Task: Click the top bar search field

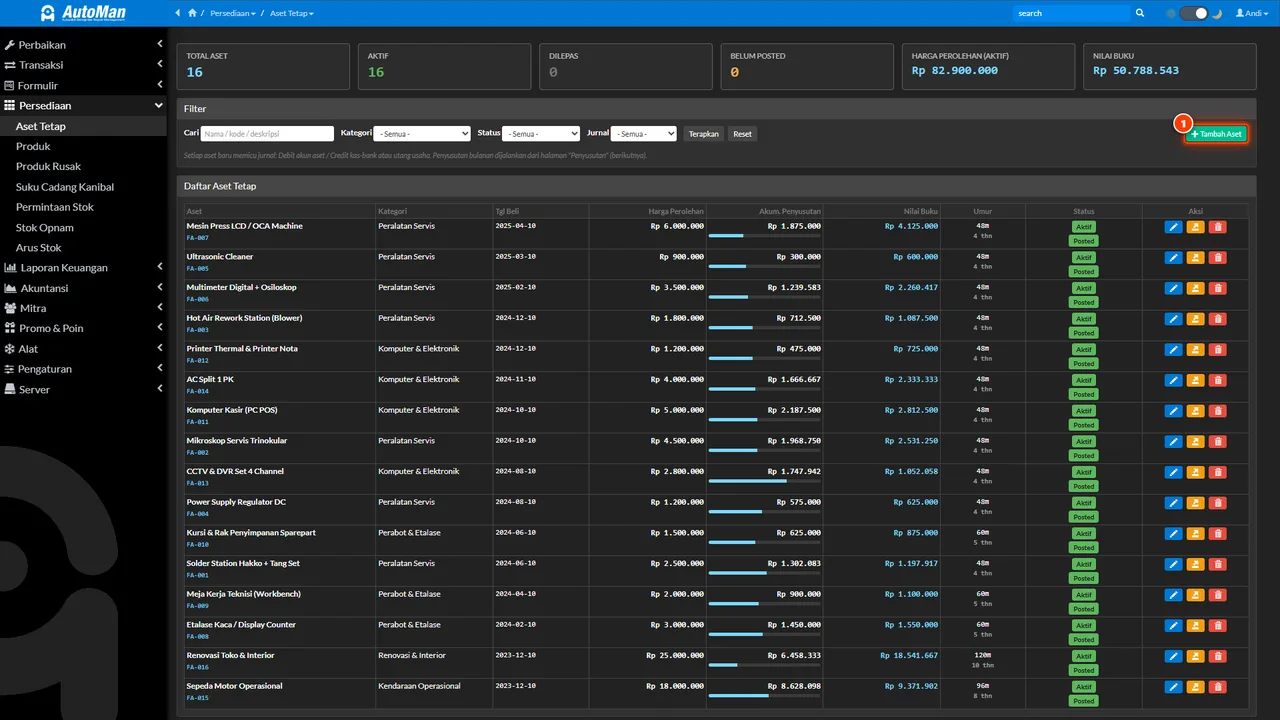Action: pyautogui.click(x=1071, y=13)
